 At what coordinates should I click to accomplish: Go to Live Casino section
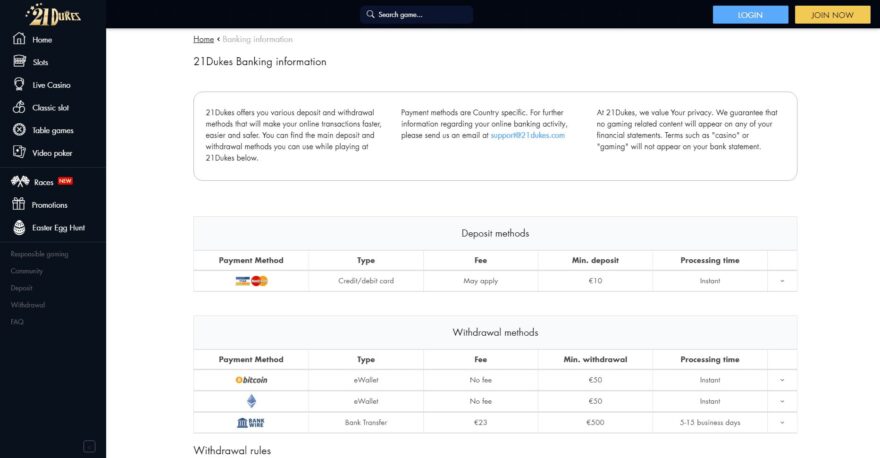coord(51,85)
